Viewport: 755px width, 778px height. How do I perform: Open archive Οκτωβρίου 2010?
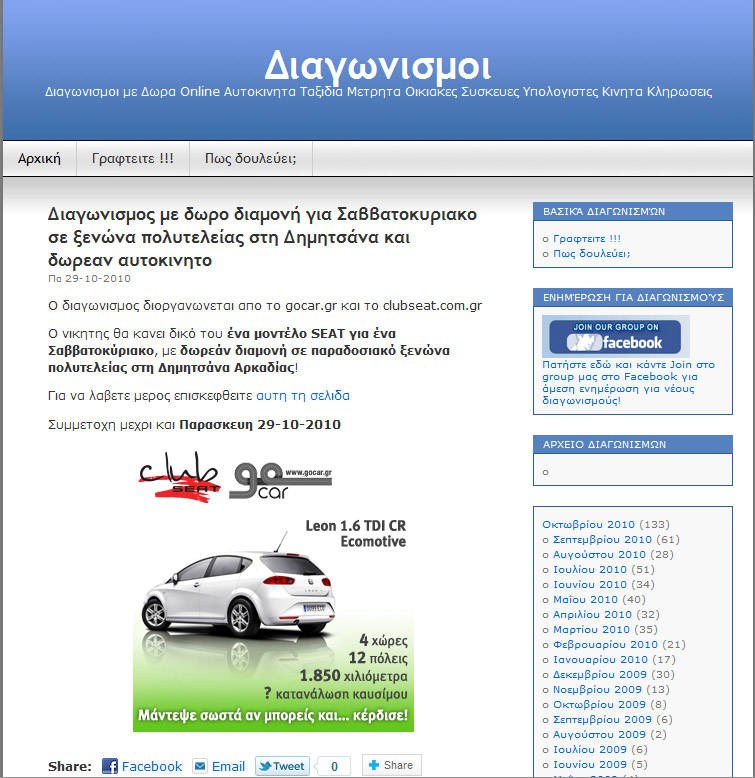pyautogui.click(x=588, y=524)
